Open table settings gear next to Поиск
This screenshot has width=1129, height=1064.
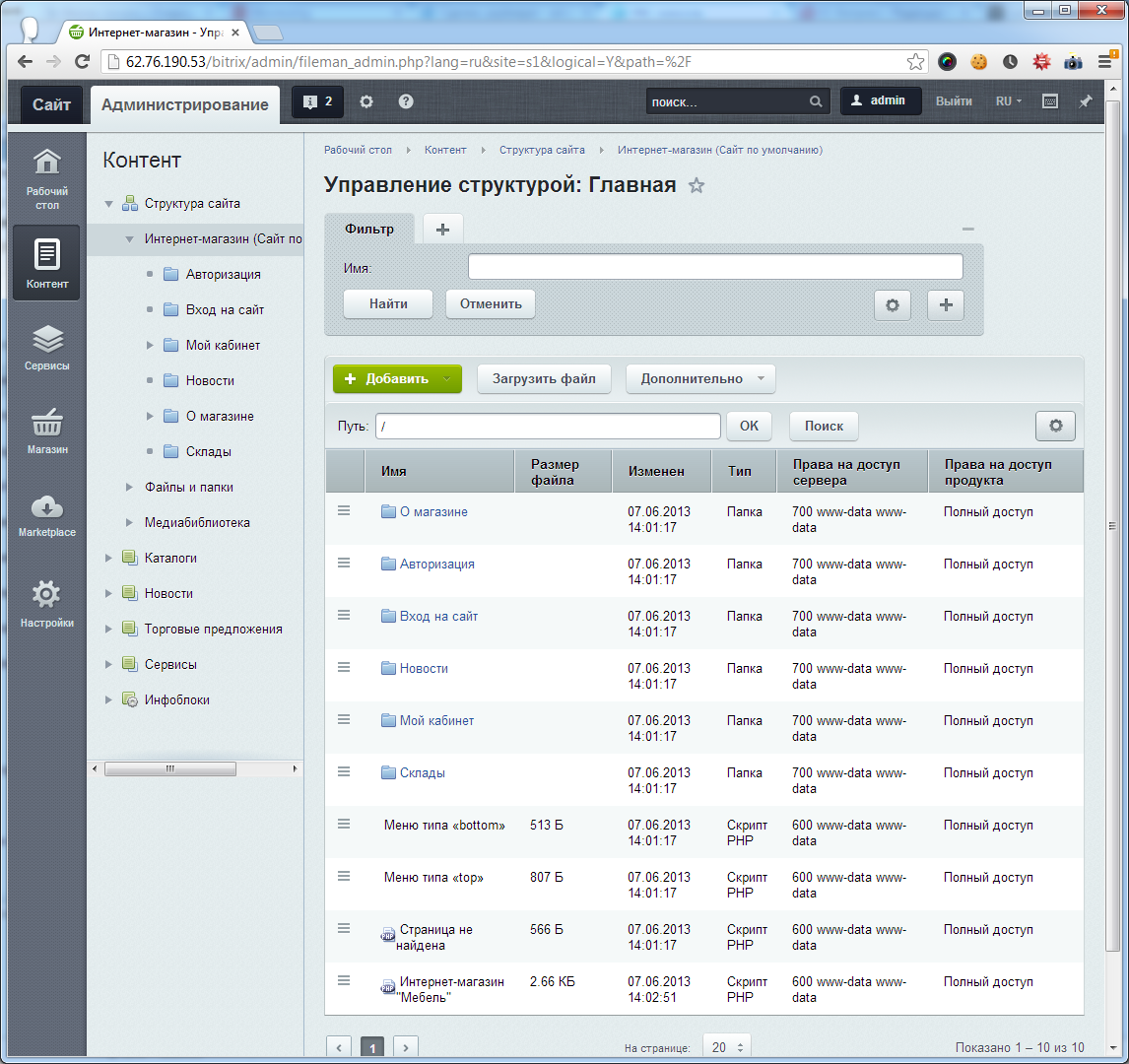1055,426
